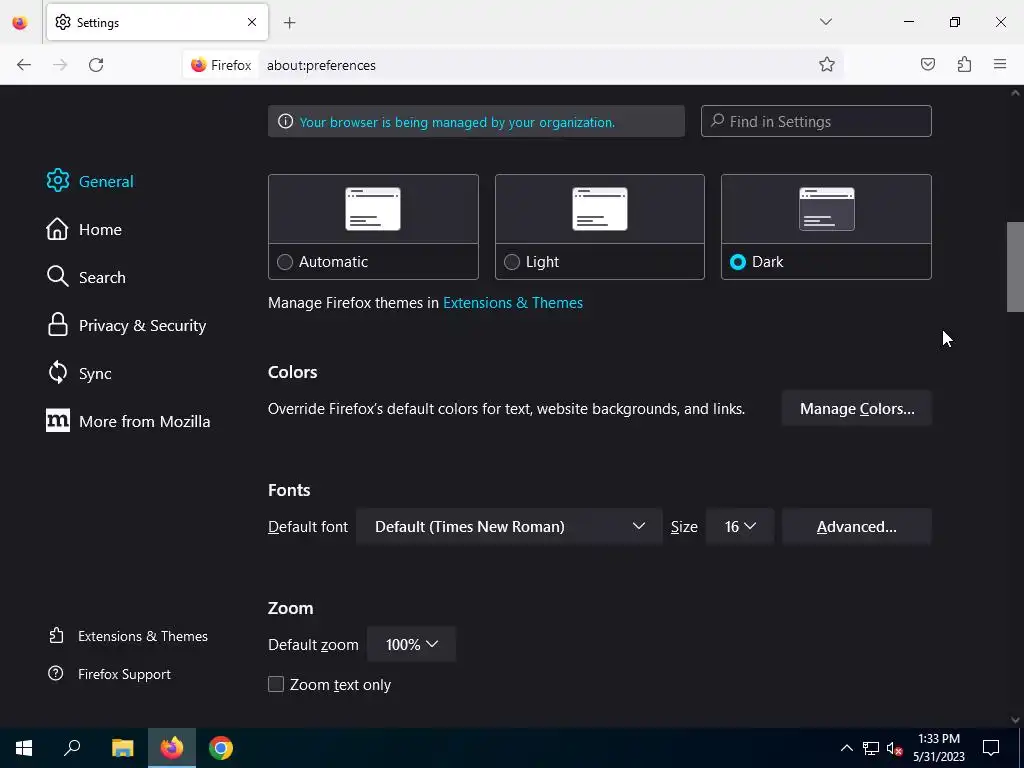Open the Firefox hamburger application menu

click(x=1000, y=64)
